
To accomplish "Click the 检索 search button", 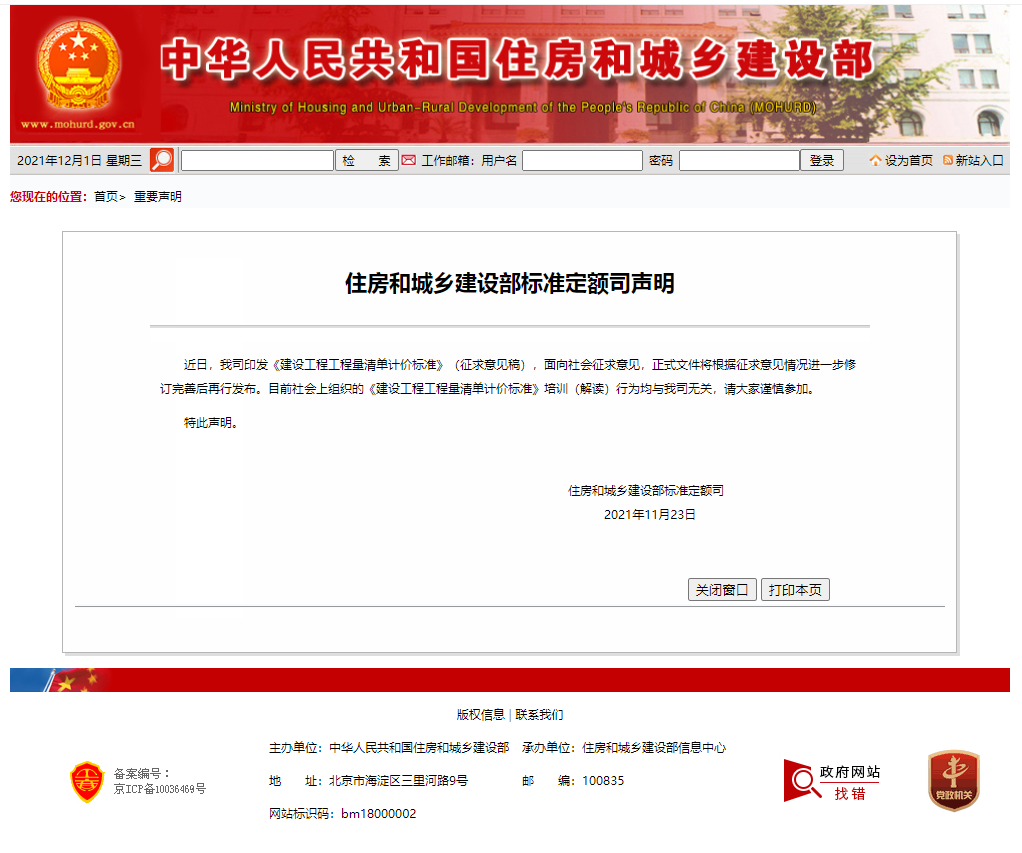I will 367,160.
